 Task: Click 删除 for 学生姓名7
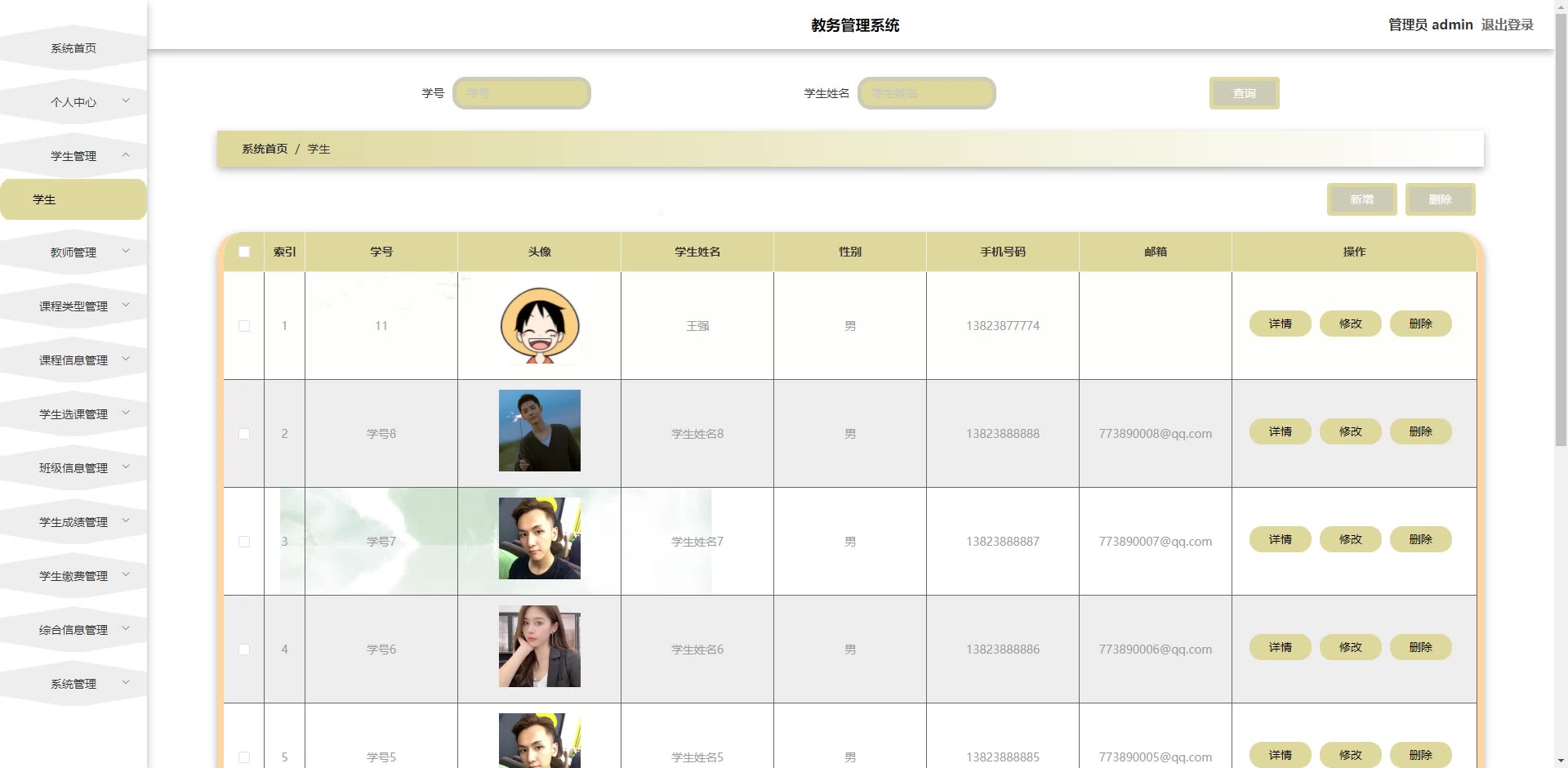(1420, 539)
